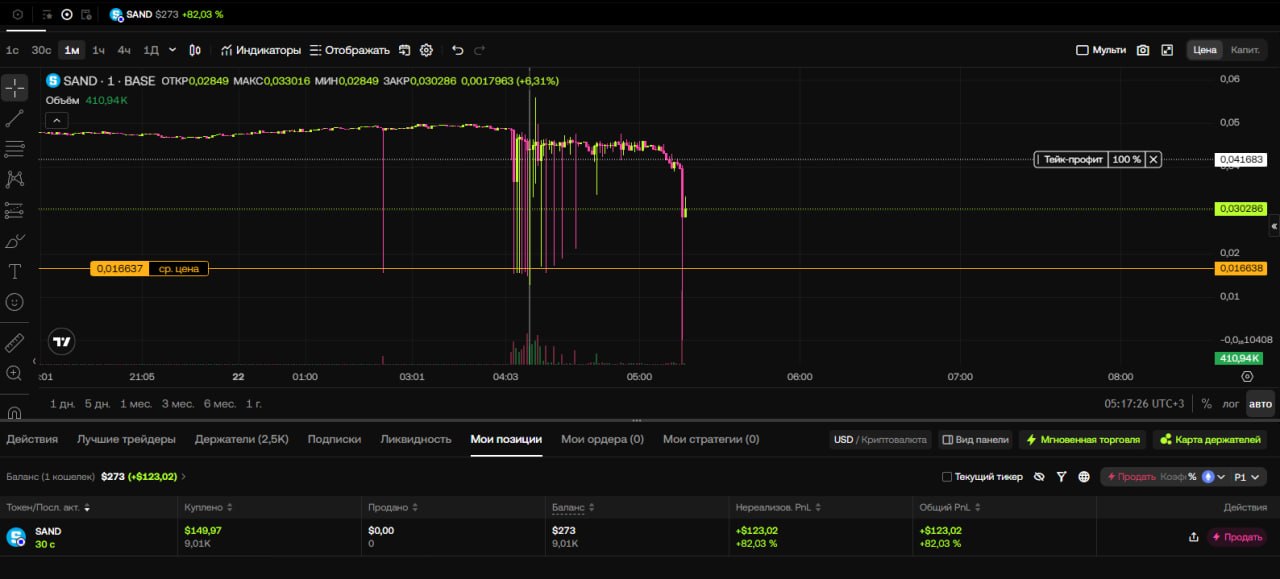
Task: Open chart settings gear icon
Action: [x=426, y=50]
